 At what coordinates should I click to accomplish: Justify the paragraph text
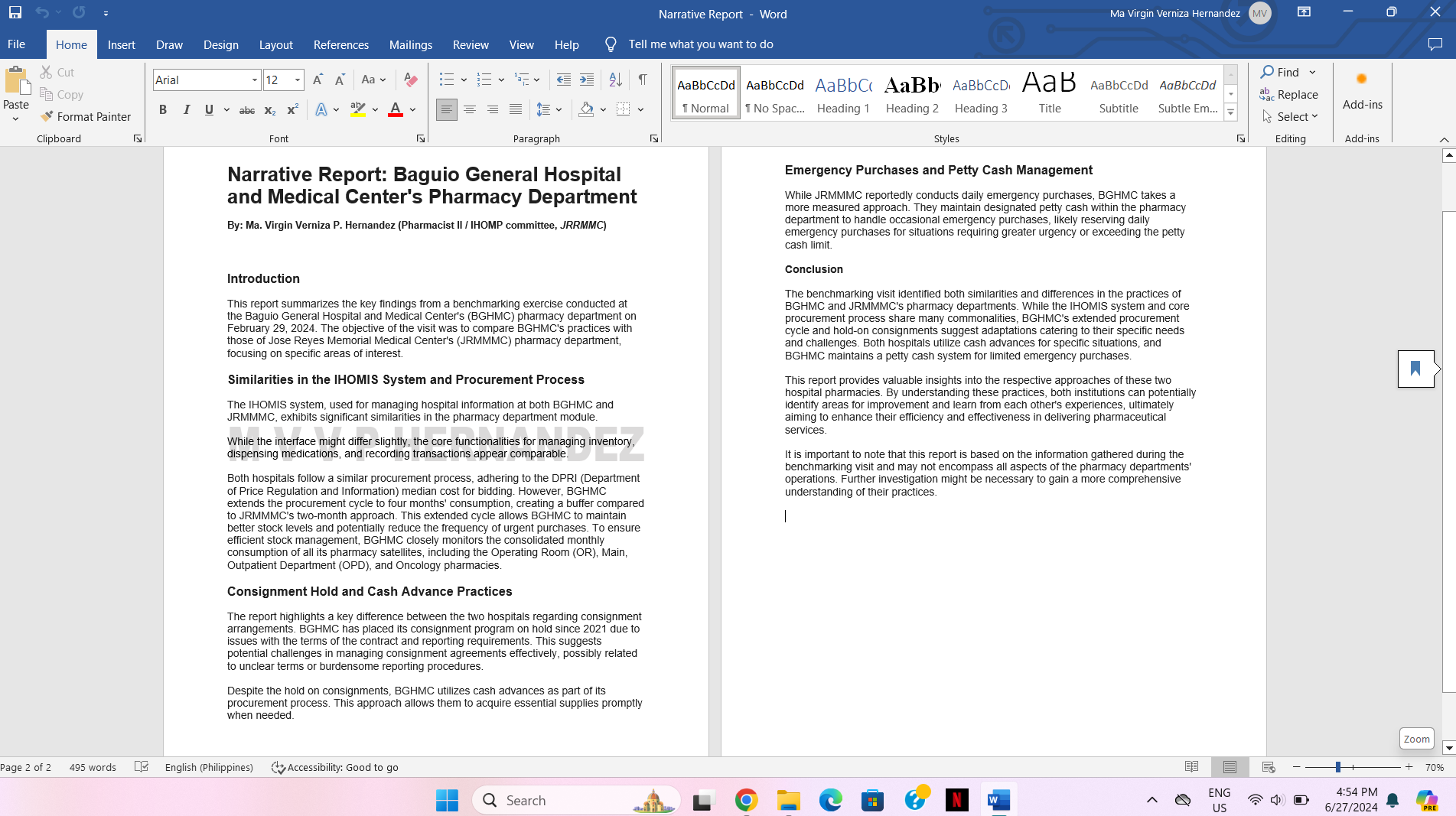pyautogui.click(x=516, y=110)
